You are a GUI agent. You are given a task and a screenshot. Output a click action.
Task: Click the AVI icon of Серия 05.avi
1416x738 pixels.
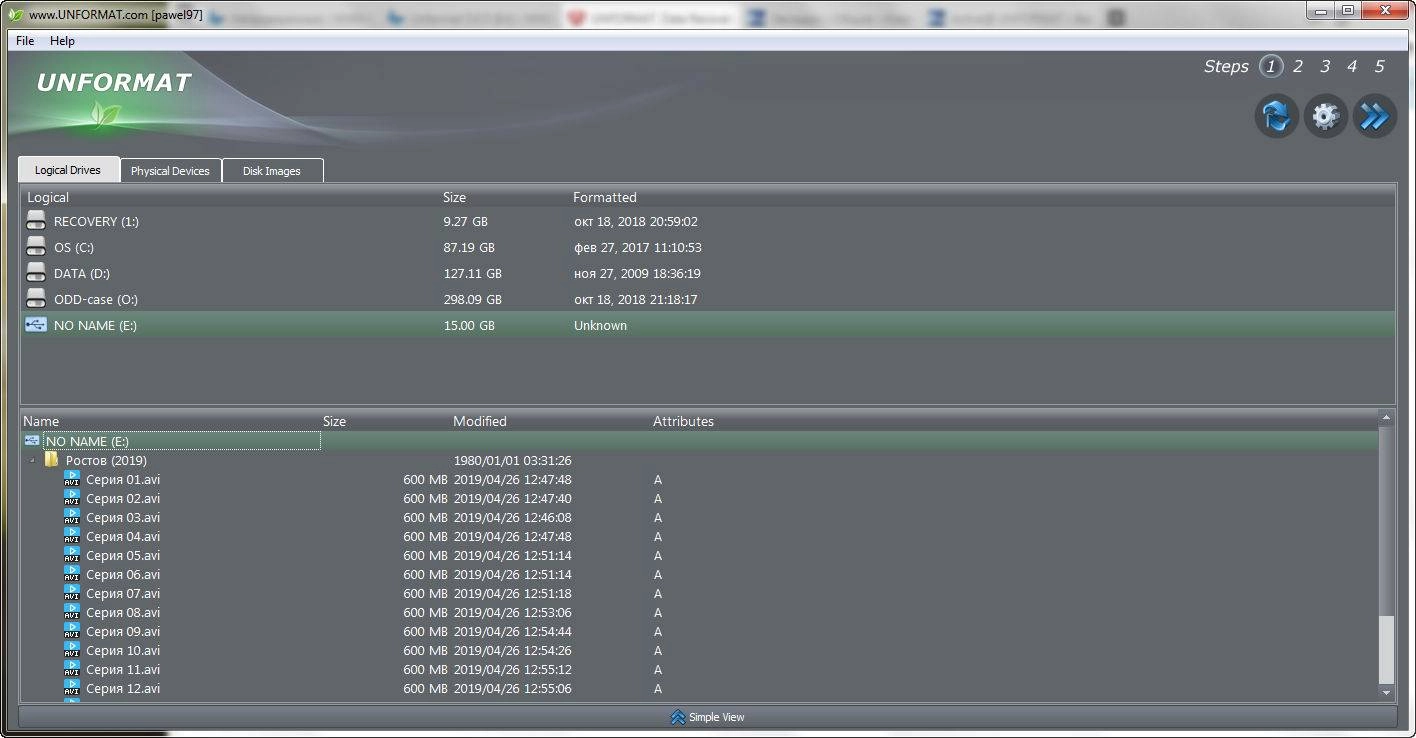click(72, 555)
